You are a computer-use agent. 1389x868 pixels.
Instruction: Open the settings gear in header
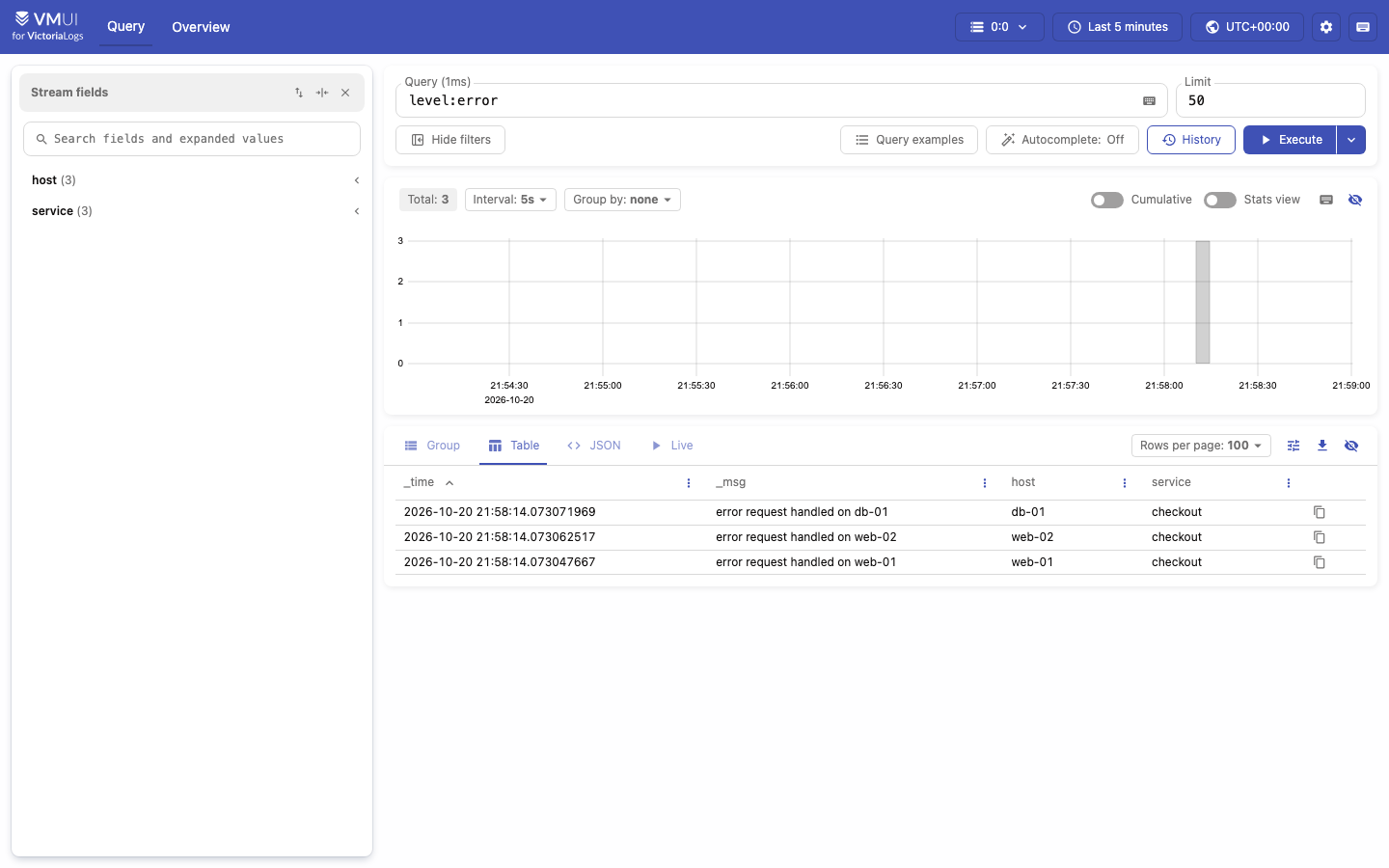1326,27
